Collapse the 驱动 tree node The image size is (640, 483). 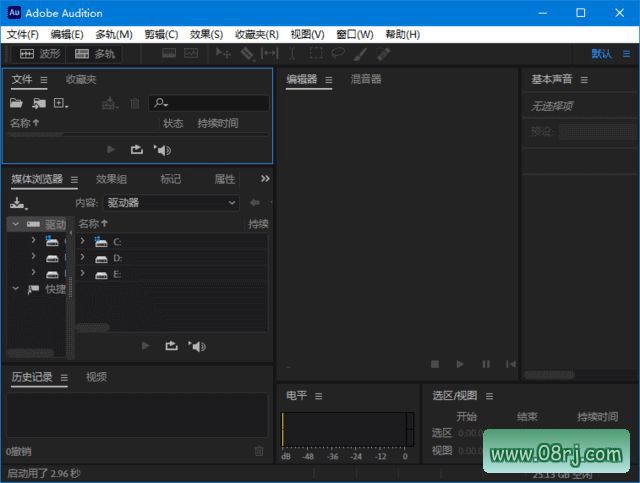[16, 224]
